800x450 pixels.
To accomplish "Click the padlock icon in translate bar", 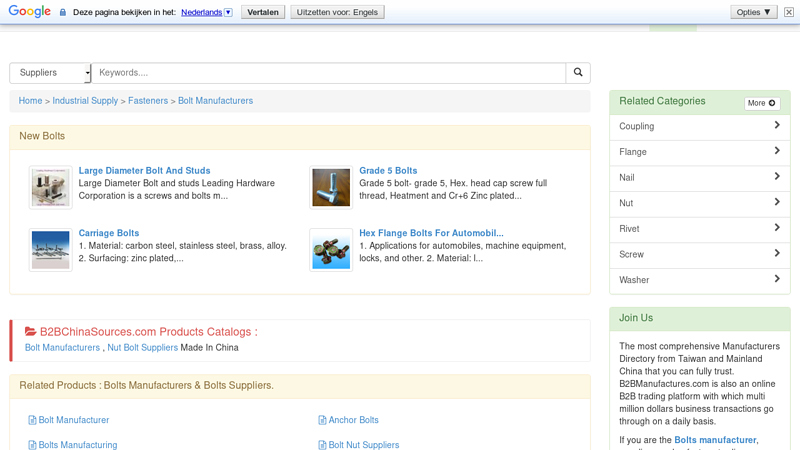I will click(63, 12).
